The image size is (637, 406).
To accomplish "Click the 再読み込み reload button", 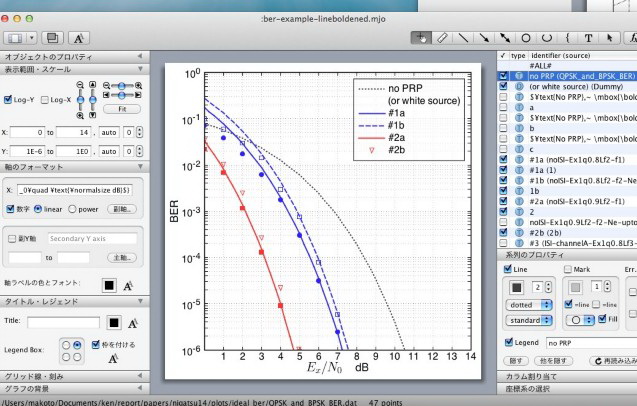I will [x=614, y=361].
